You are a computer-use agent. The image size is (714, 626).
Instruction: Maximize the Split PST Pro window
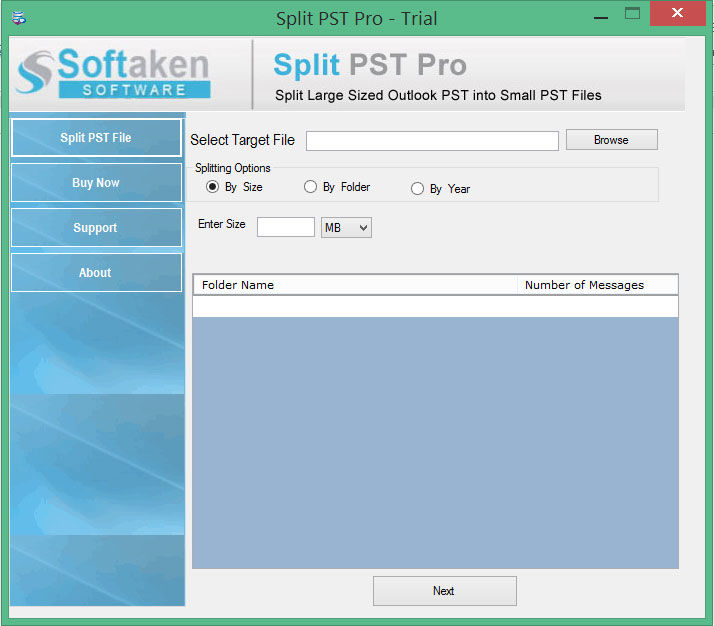(632, 13)
